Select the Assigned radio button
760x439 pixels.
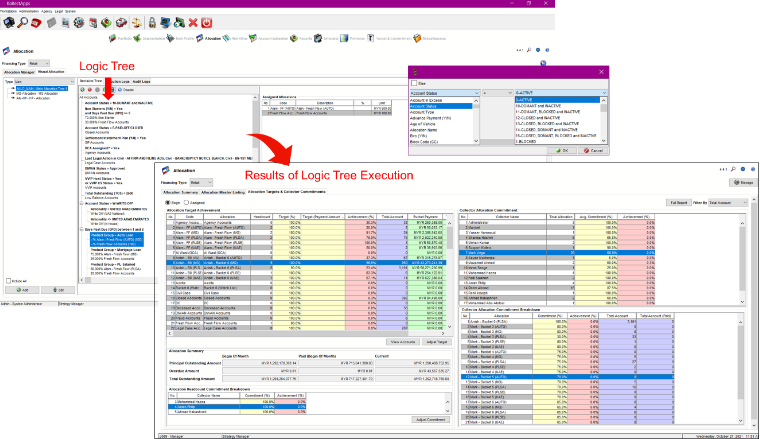tap(187, 203)
